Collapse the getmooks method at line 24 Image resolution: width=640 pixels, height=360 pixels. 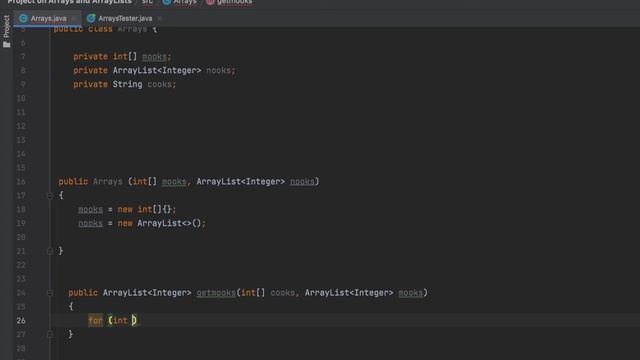pyautogui.click(x=50, y=293)
